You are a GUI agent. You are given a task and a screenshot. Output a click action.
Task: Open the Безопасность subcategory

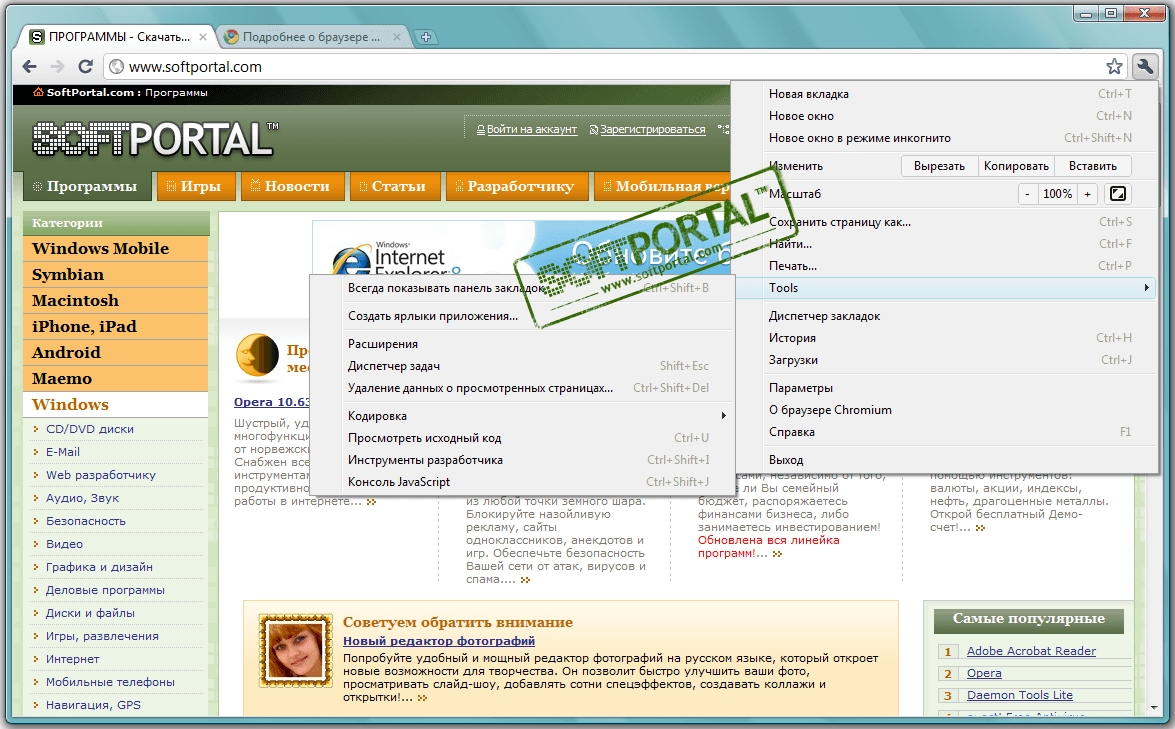85,521
